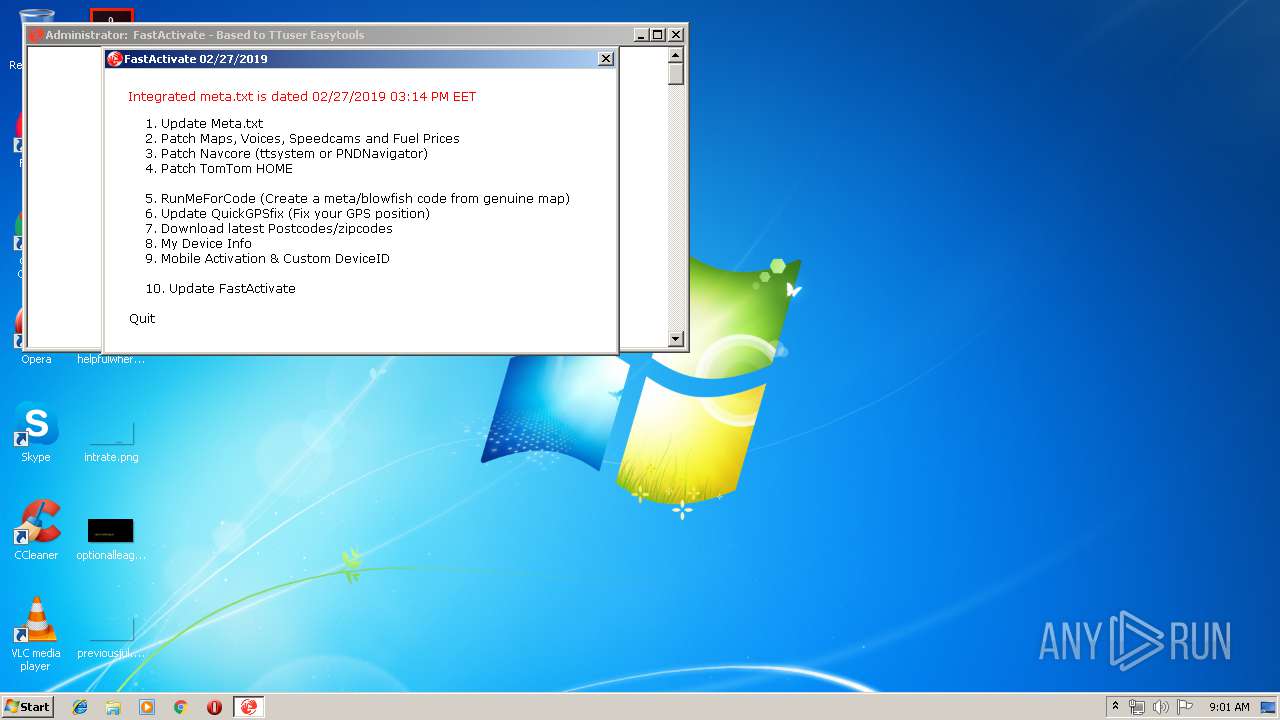The height and width of the screenshot is (720, 1280).
Task: Click Integrated meta.txt date text
Action: (302, 97)
